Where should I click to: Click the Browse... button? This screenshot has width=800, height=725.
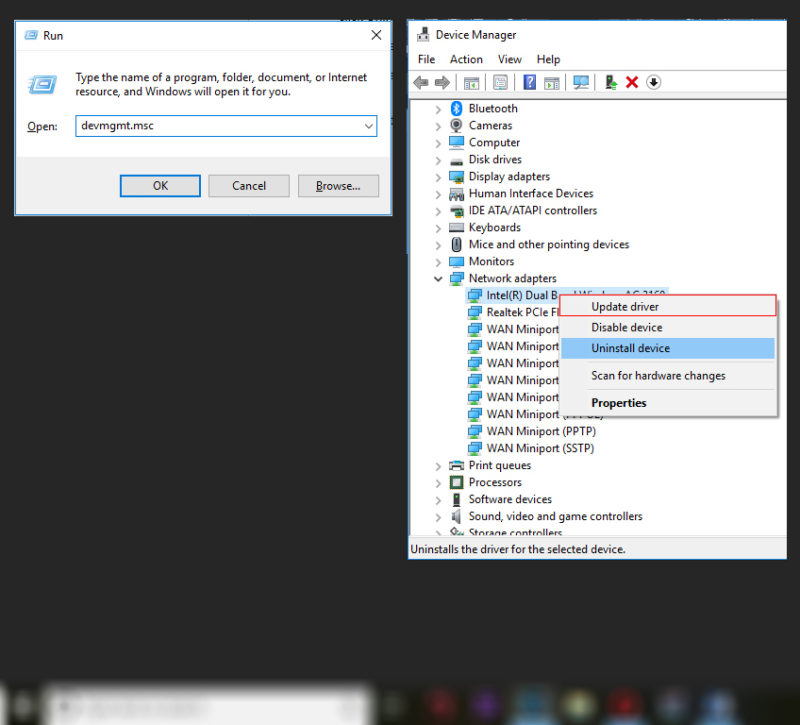pos(338,186)
